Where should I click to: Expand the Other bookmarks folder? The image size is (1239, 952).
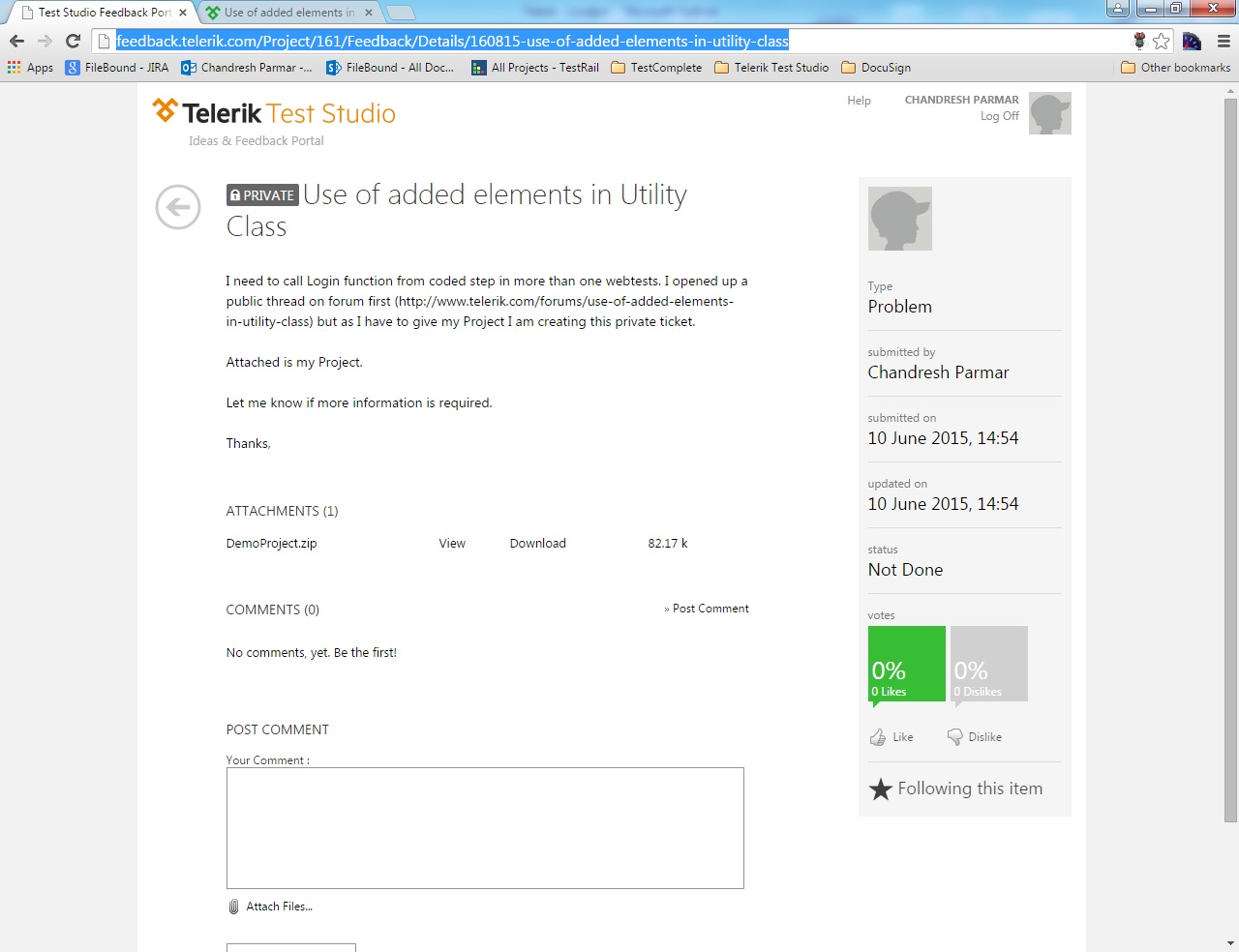(x=1175, y=68)
